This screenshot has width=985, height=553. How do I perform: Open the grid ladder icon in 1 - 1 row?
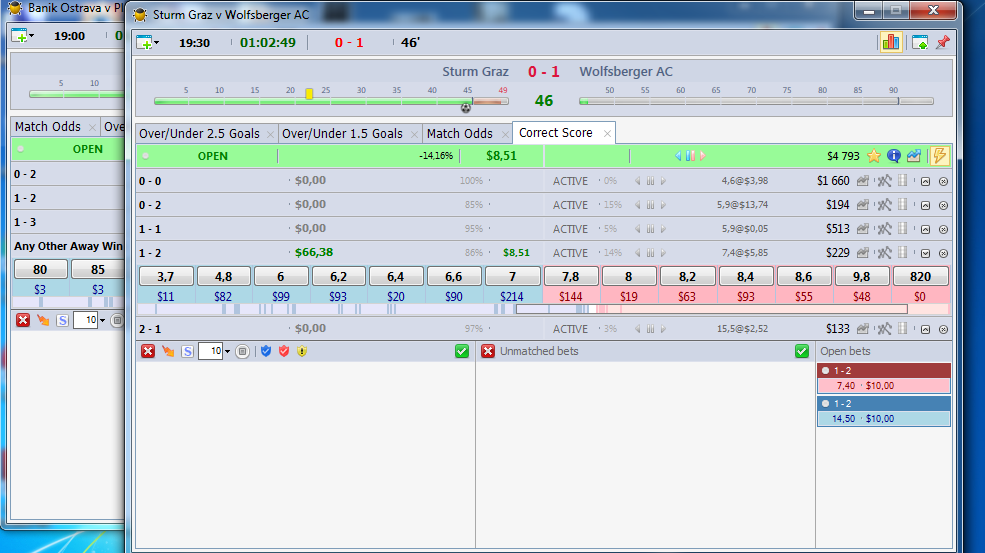[x=903, y=229]
